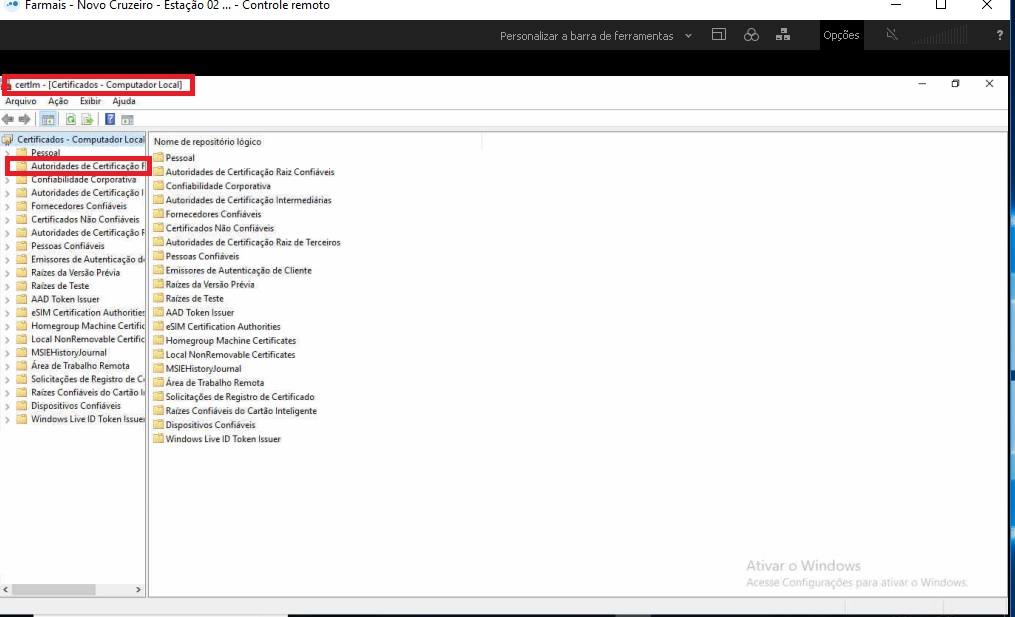Click the blue Help icon in the toolbar
Viewport: 1015px width, 617px height.
click(x=110, y=120)
